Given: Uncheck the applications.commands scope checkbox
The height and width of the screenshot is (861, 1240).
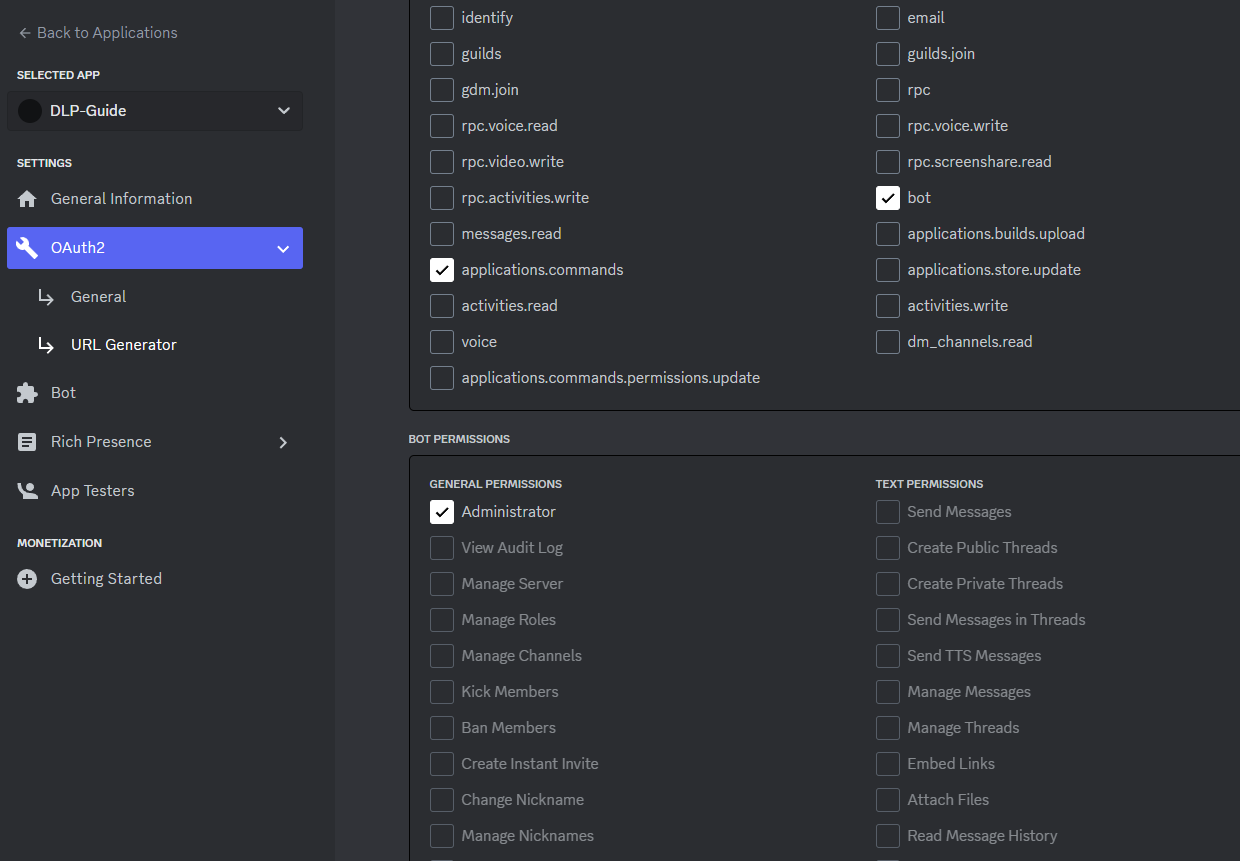Looking at the screenshot, I should coord(441,270).
